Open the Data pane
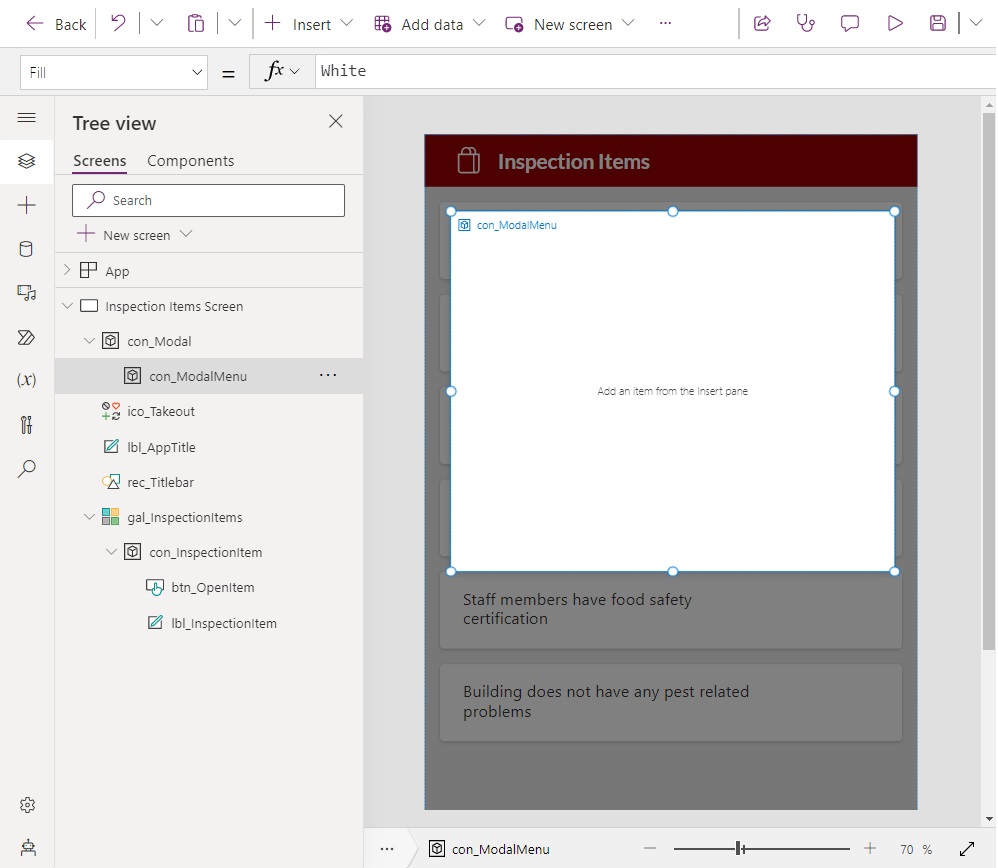 pyautogui.click(x=27, y=249)
